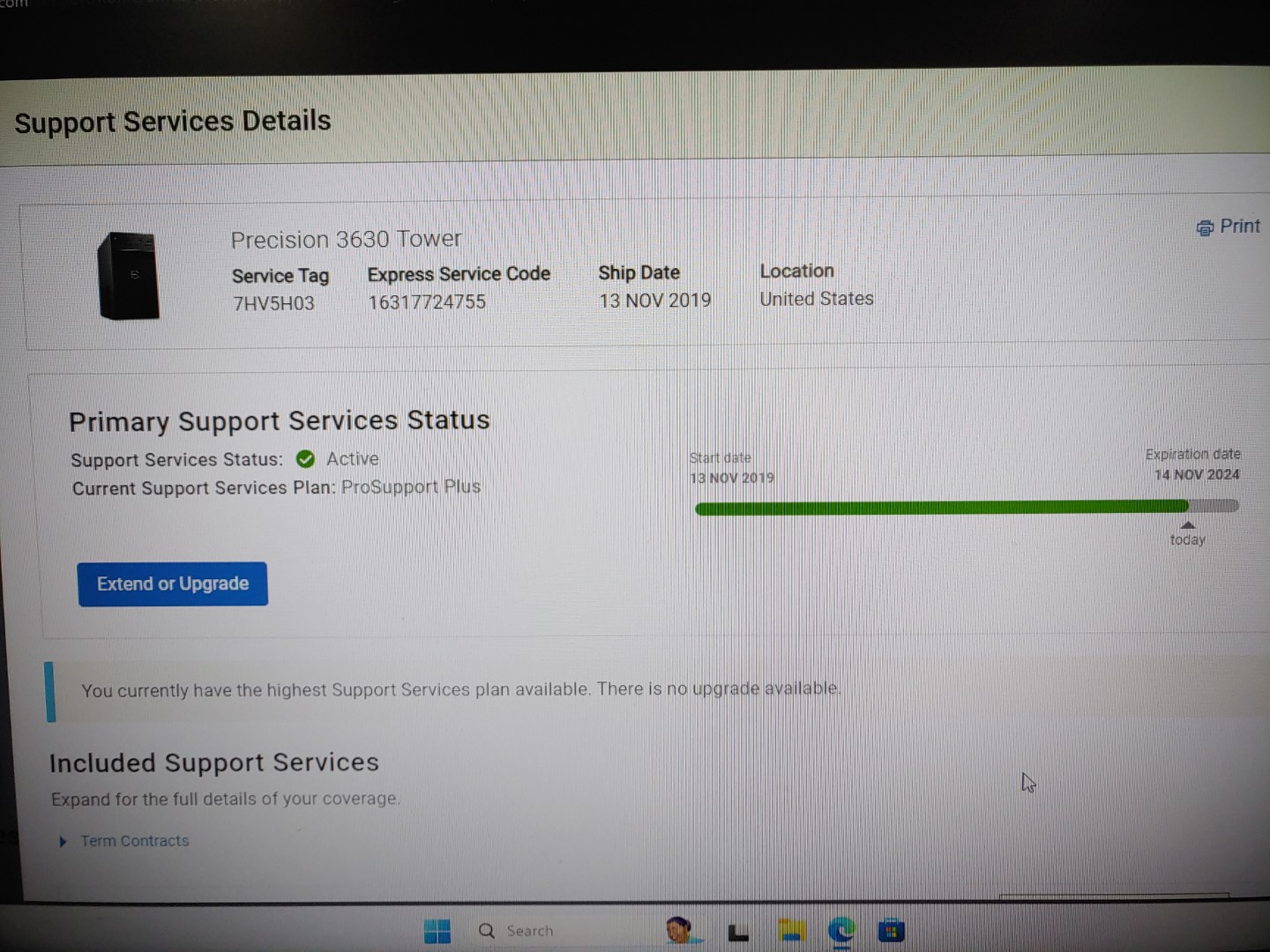The height and width of the screenshot is (952, 1270).
Task: Click the Extend or Upgrade button
Action: click(173, 584)
